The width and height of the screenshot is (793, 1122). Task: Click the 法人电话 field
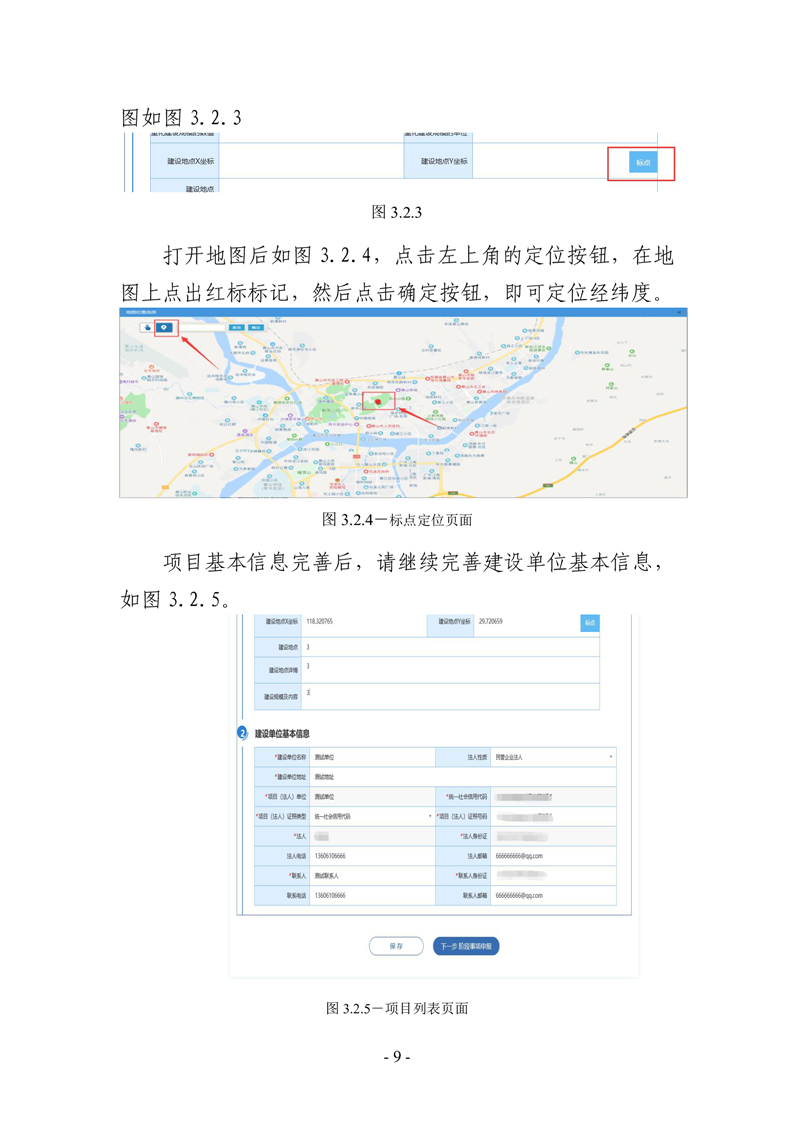372,856
